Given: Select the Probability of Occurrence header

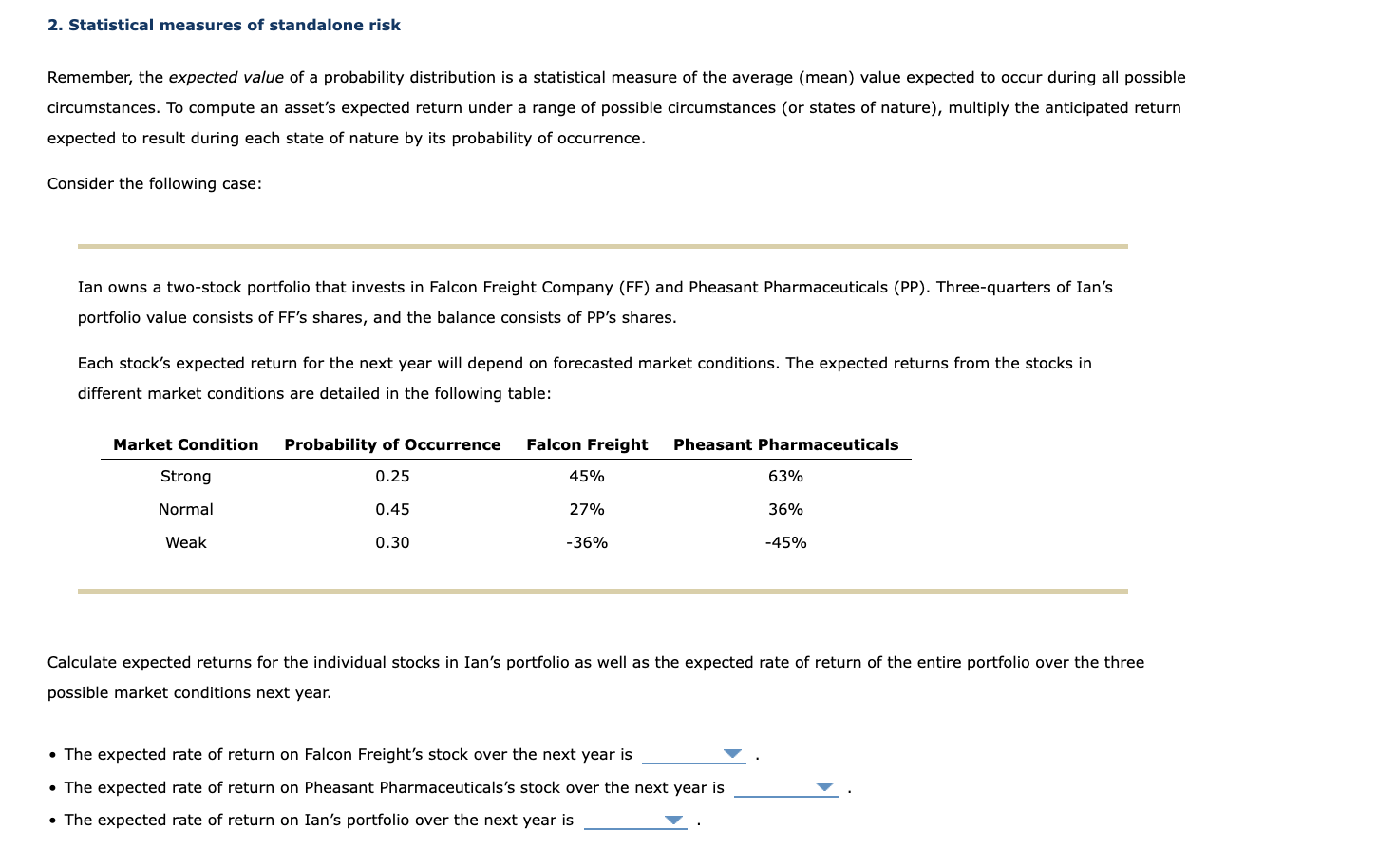Looking at the screenshot, I should (392, 444).
